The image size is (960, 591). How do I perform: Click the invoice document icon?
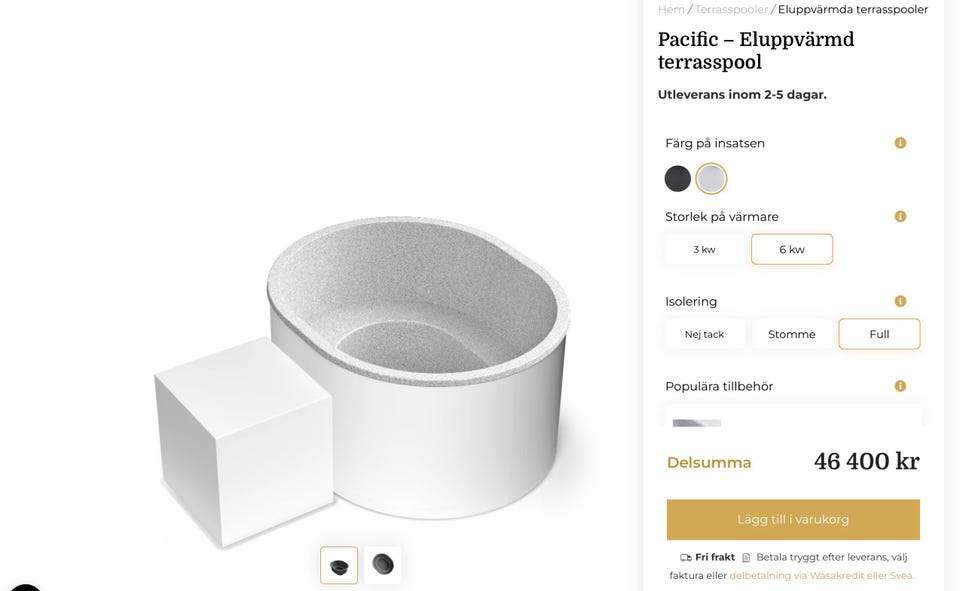point(746,558)
